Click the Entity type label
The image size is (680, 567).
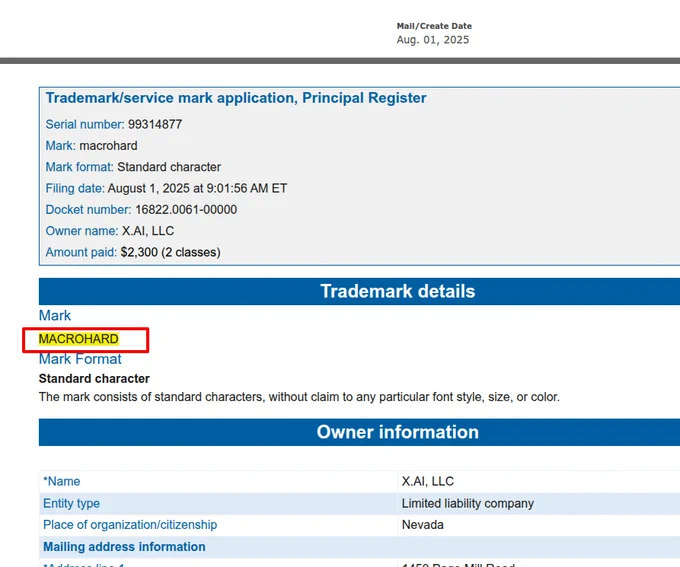click(x=72, y=503)
